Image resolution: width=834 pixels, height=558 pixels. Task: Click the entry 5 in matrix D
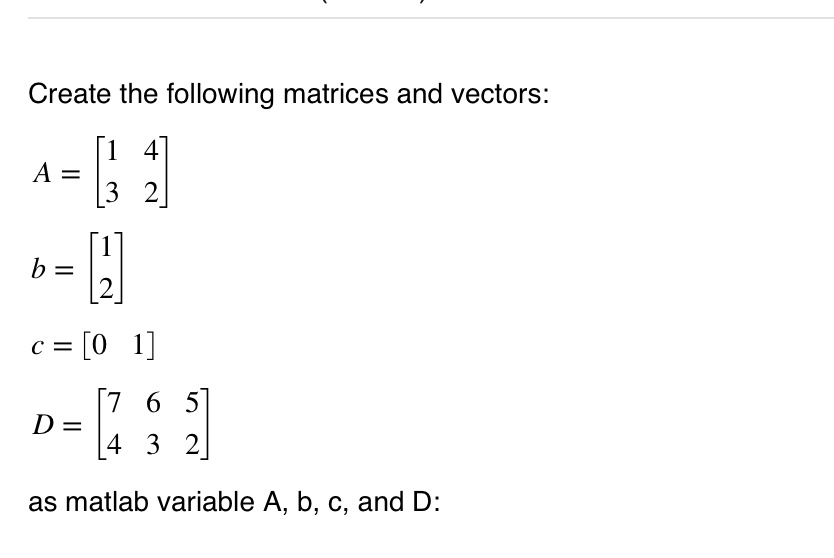pos(192,402)
